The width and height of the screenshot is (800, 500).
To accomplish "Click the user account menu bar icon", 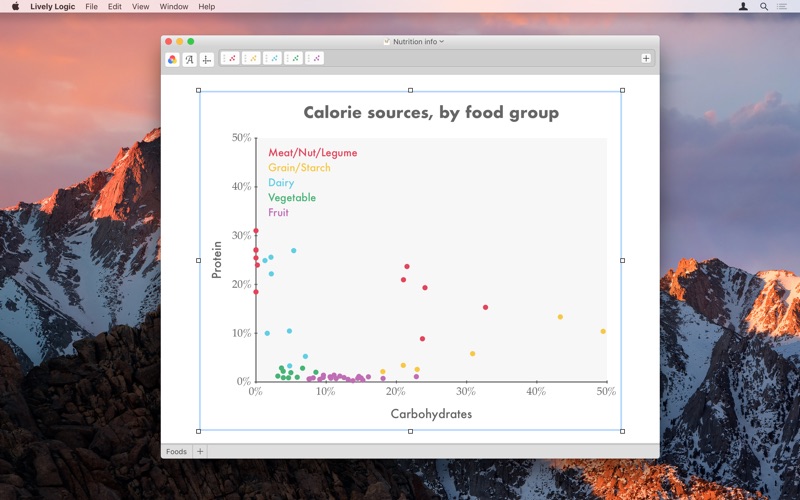I will click(x=743, y=7).
